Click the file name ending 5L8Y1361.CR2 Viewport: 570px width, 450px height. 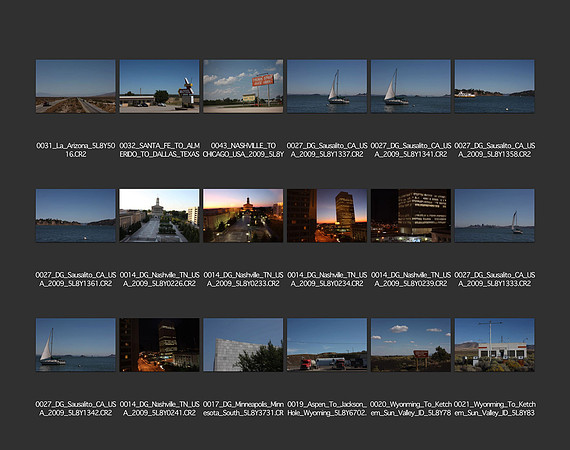click(x=76, y=279)
